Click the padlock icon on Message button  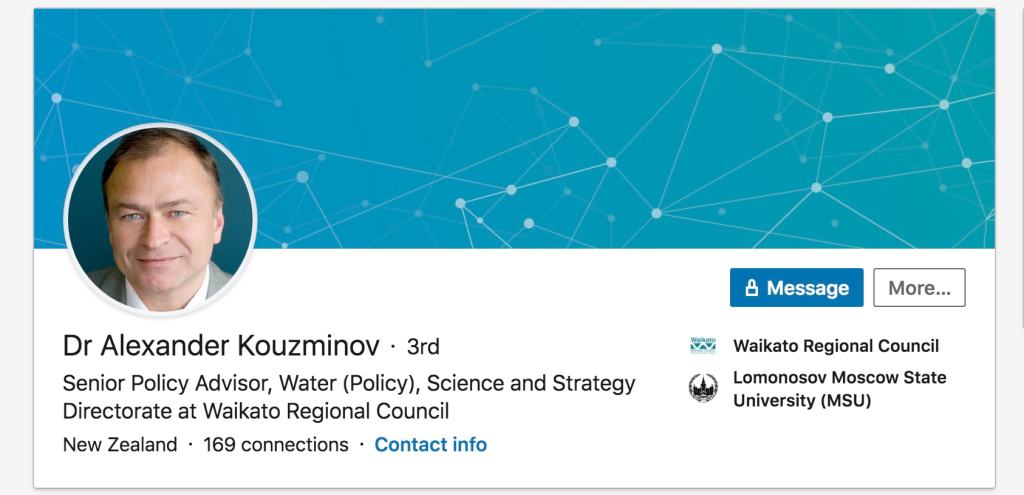(x=752, y=288)
